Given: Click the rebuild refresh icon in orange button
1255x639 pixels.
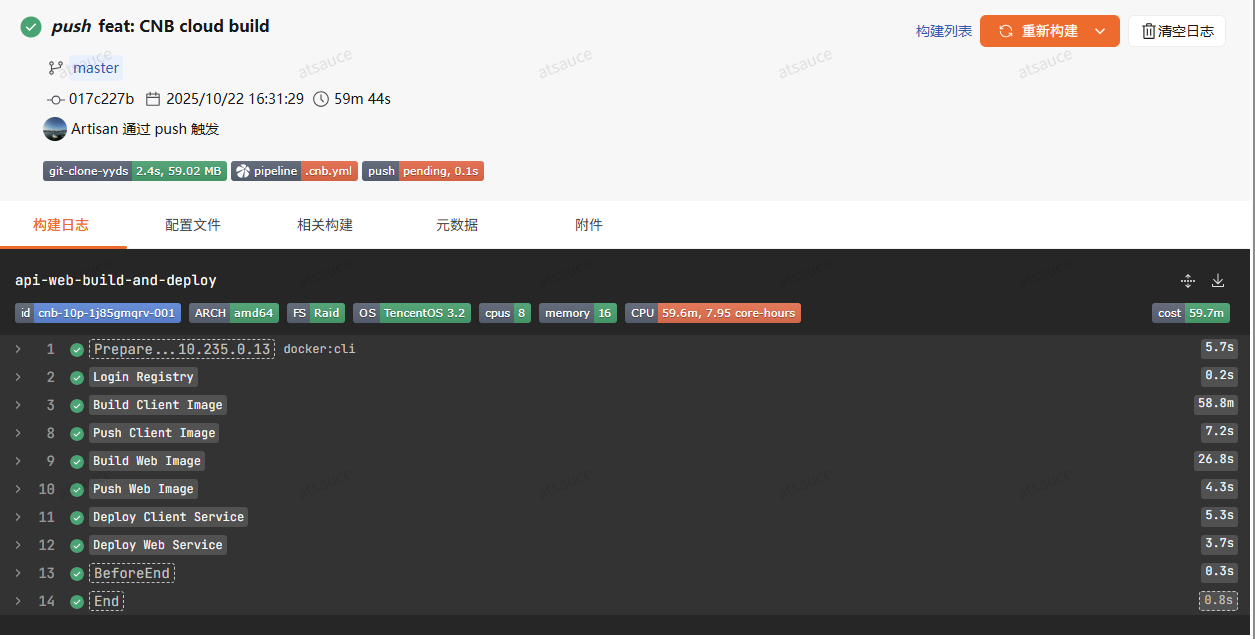Looking at the screenshot, I should point(1006,31).
